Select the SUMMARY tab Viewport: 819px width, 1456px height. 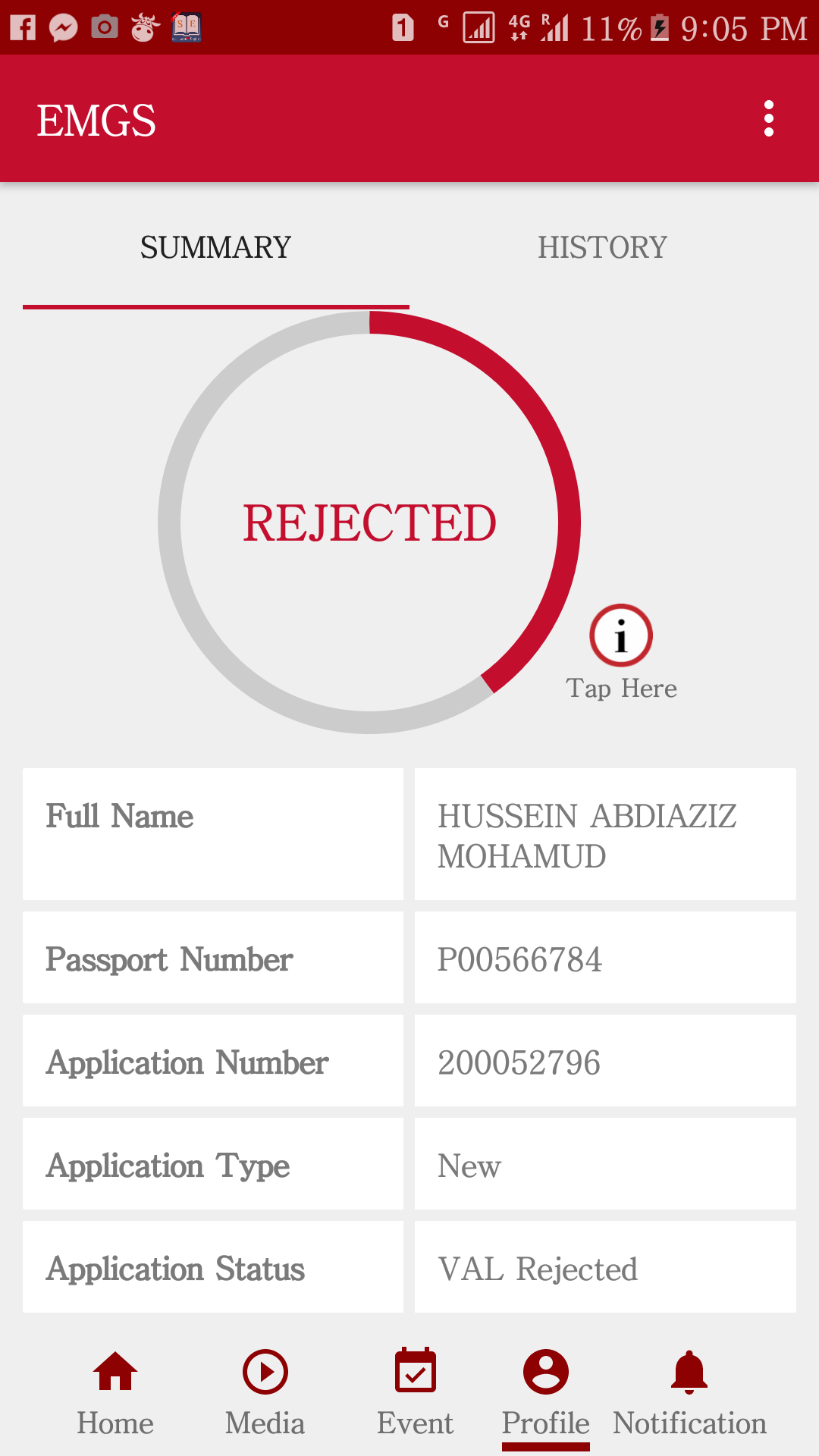216,247
